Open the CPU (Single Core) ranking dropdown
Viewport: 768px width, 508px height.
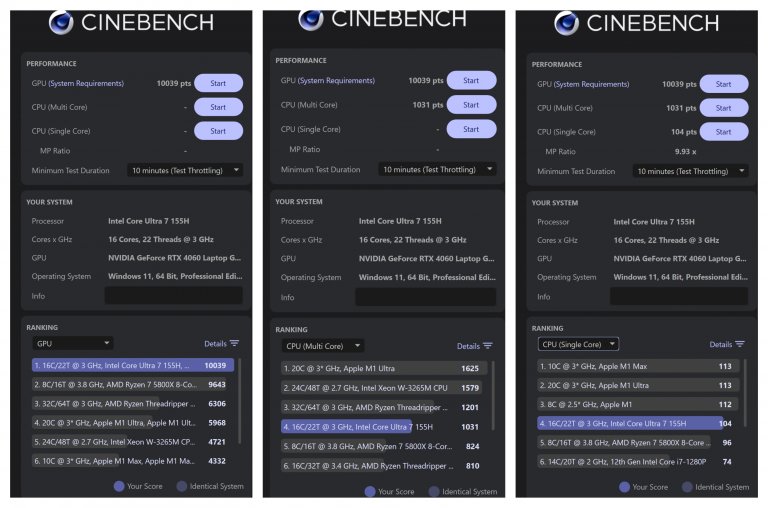578,344
